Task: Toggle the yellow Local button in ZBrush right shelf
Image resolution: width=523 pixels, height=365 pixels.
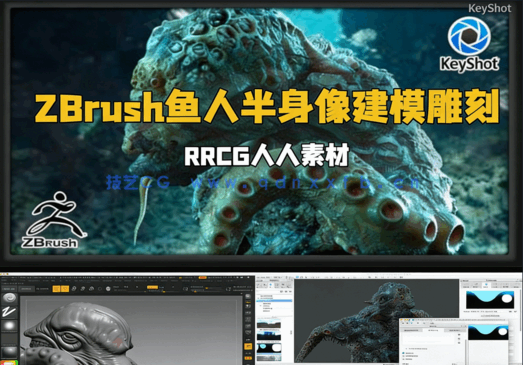Action: (248, 346)
